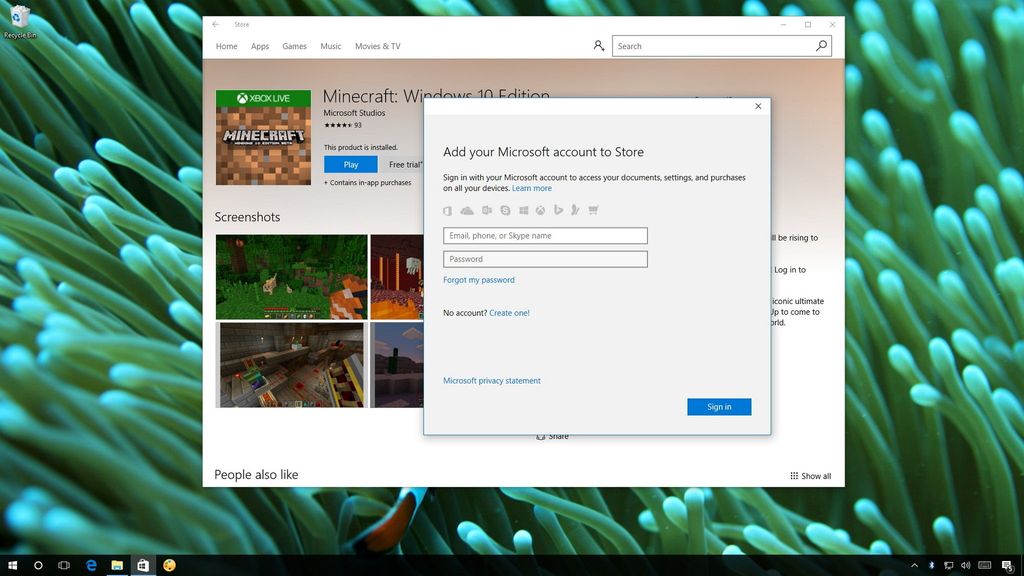Click the Store shopping cart icon
Screen dimensions: 1024x576
tap(595, 210)
